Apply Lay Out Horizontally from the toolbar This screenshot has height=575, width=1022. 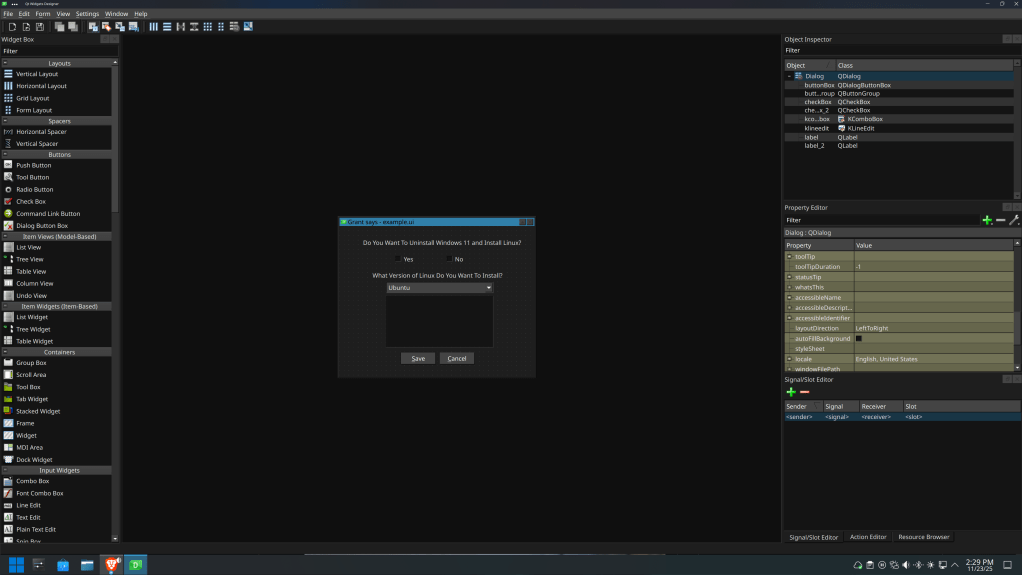(154, 27)
